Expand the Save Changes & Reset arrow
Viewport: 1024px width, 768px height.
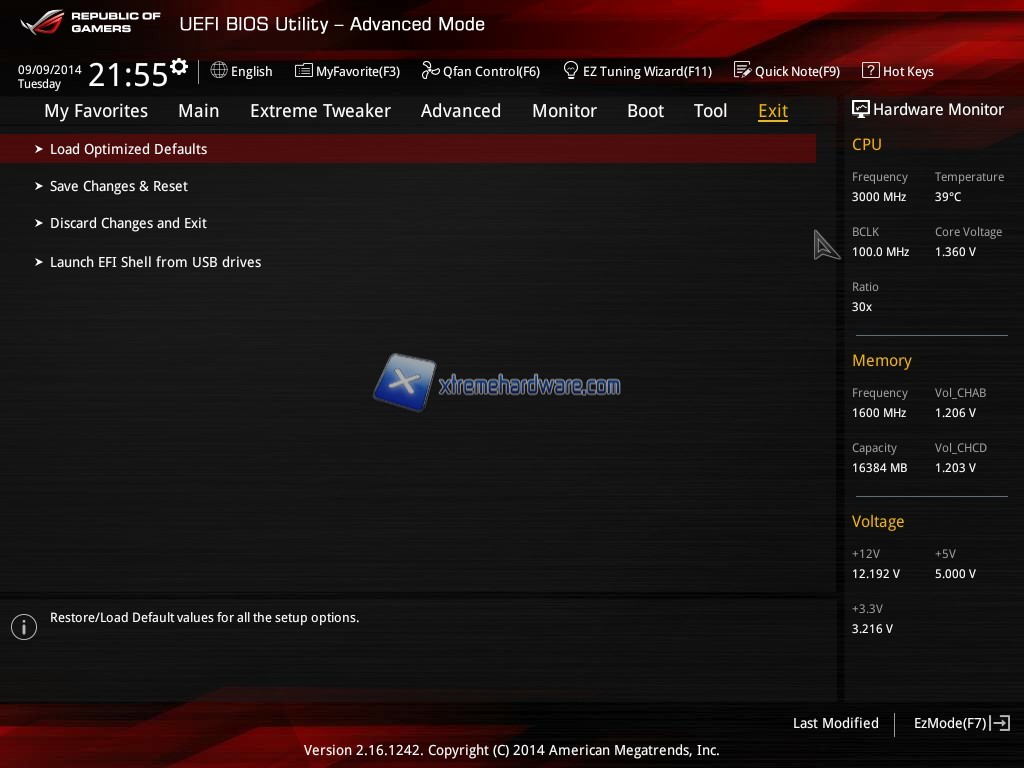coord(39,186)
